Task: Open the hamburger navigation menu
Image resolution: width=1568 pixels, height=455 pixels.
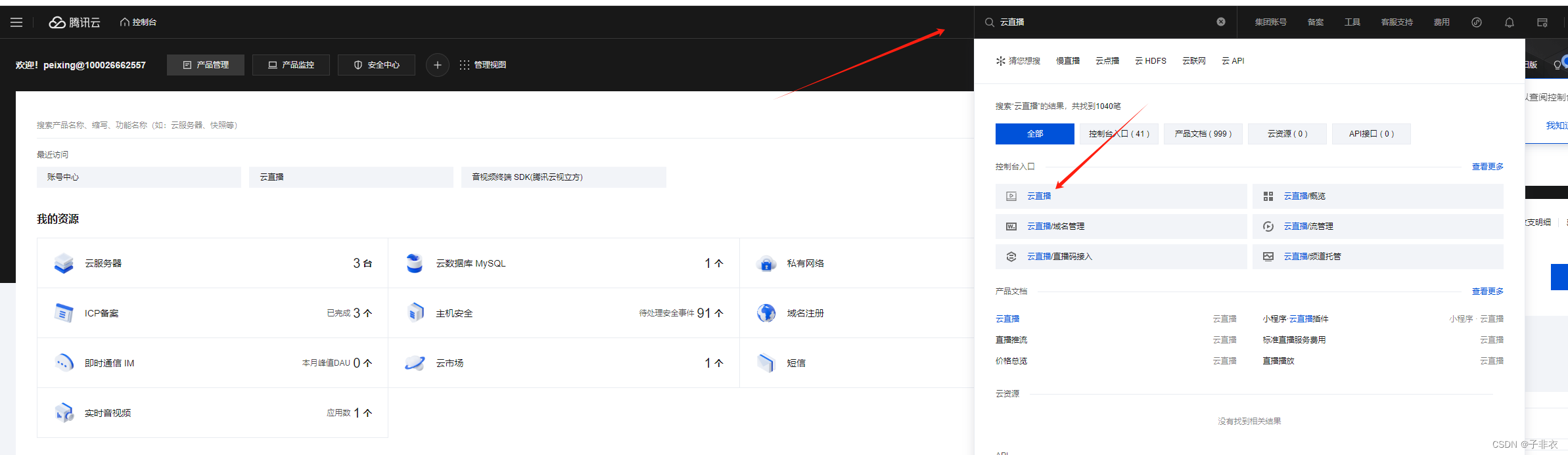Action: click(16, 22)
